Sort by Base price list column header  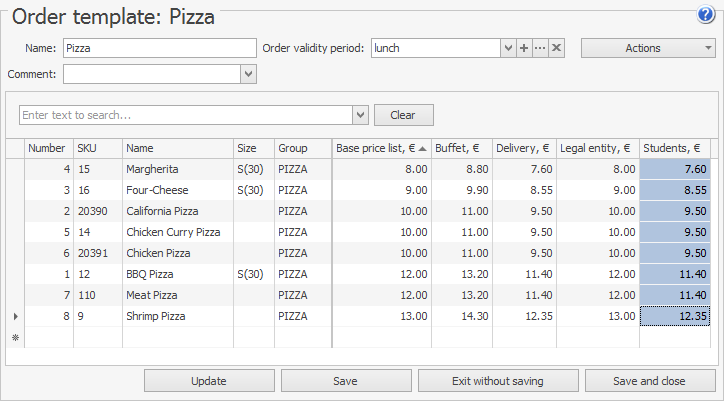(382, 148)
